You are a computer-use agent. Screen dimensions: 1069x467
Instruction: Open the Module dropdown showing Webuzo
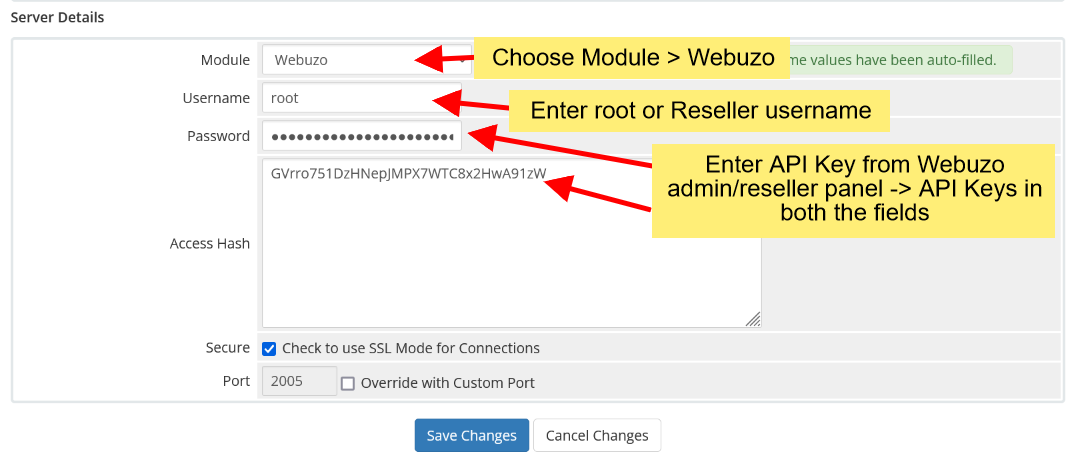tap(340, 60)
